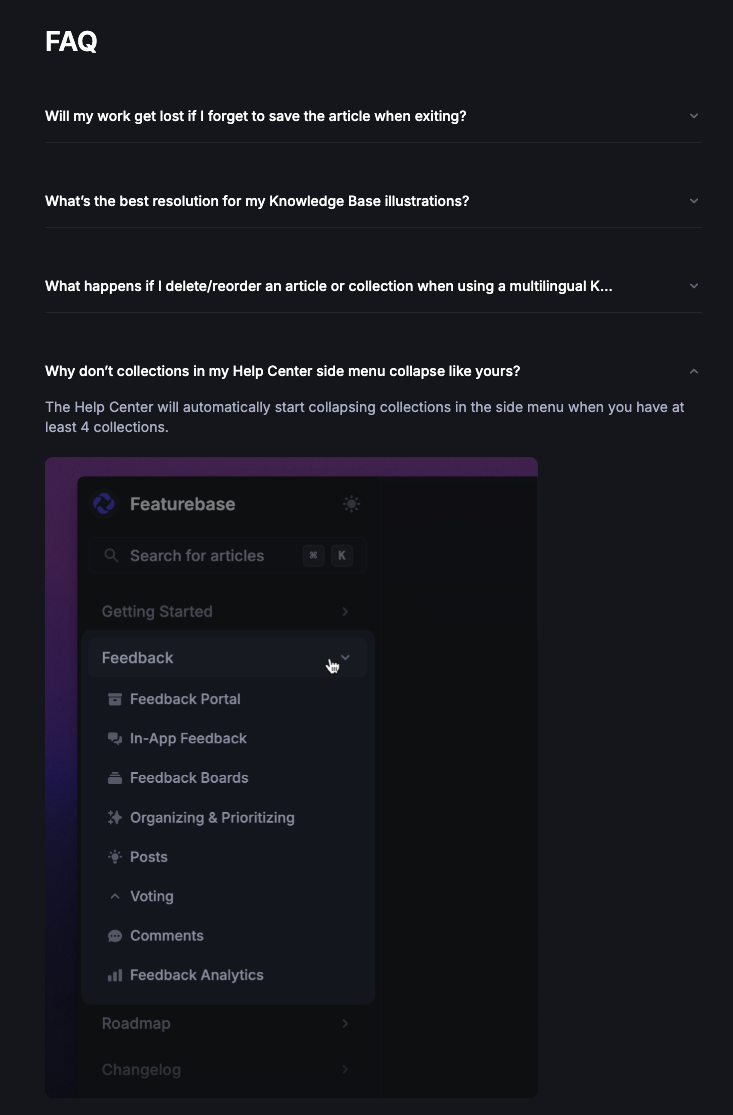The width and height of the screenshot is (733, 1115).
Task: Collapse the Feedback collection chevron
Action: point(346,657)
